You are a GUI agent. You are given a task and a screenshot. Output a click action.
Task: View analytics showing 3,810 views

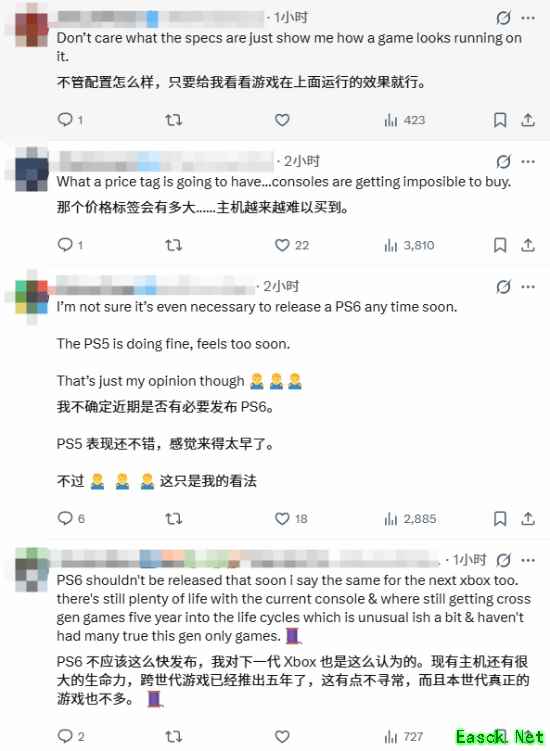click(x=409, y=245)
